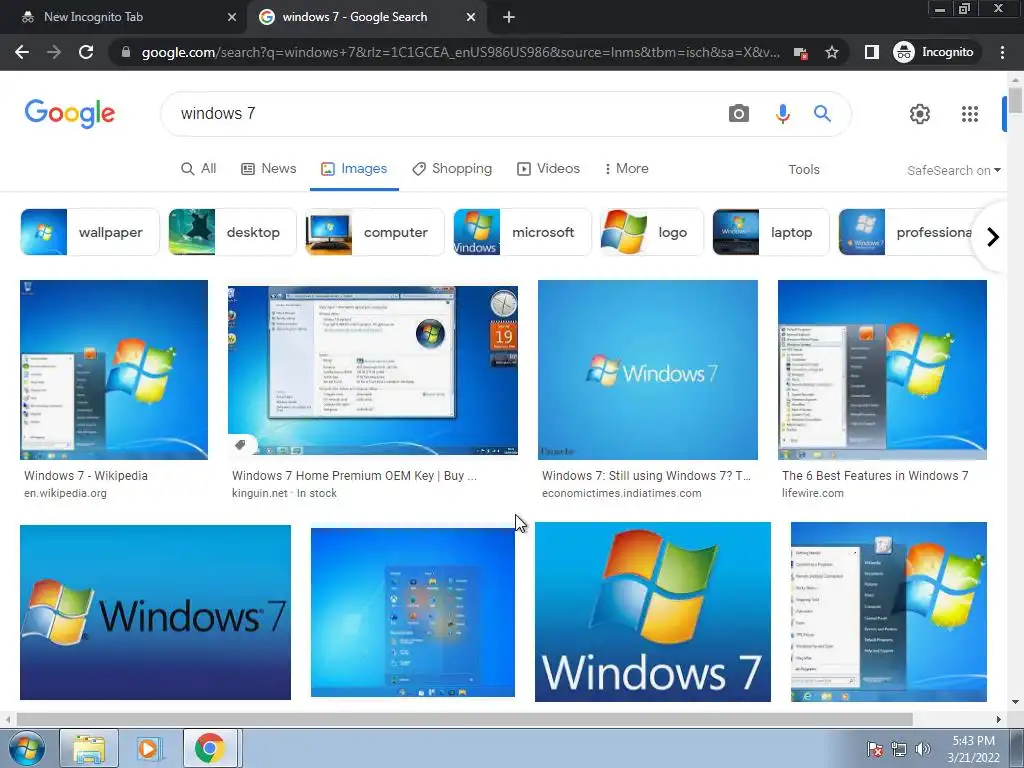Click the blue magnifier search button
Viewport: 1024px width, 768px height.
(x=822, y=114)
